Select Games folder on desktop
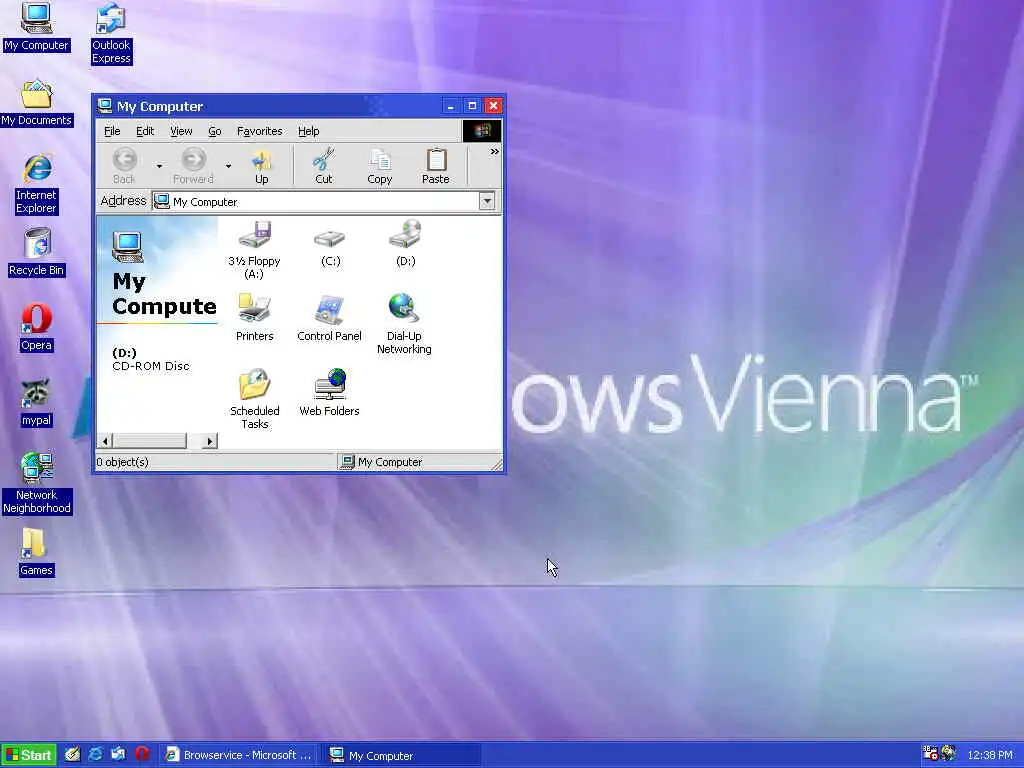 click(x=36, y=552)
